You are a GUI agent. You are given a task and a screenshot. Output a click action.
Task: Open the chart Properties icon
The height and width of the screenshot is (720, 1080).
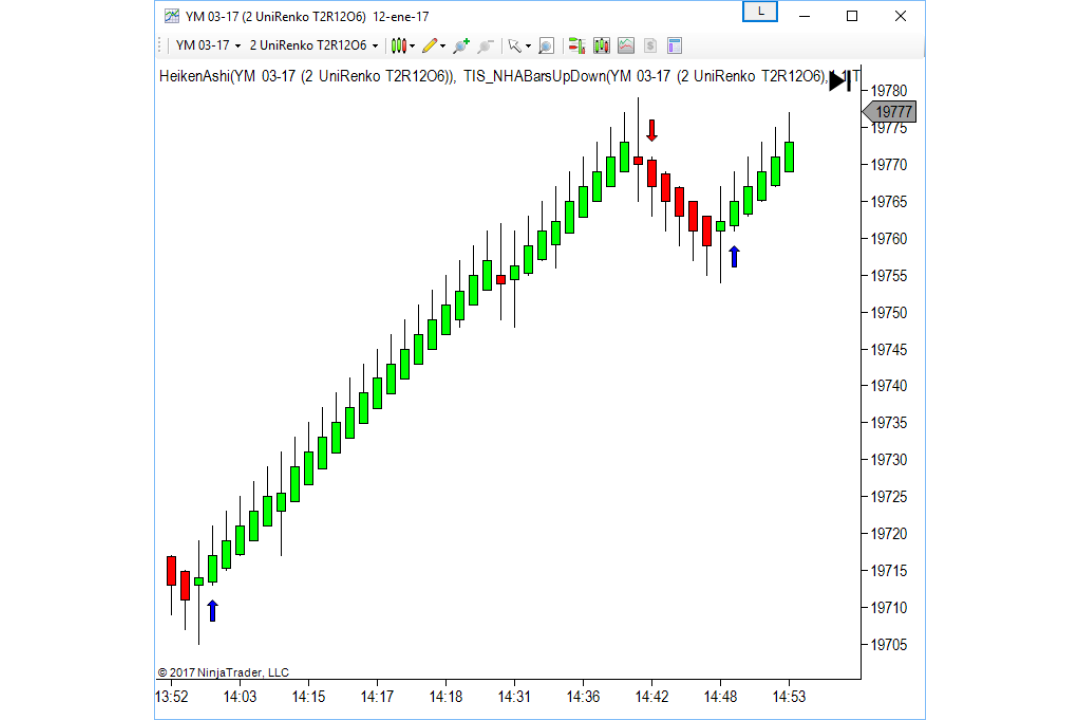[x=674, y=46]
